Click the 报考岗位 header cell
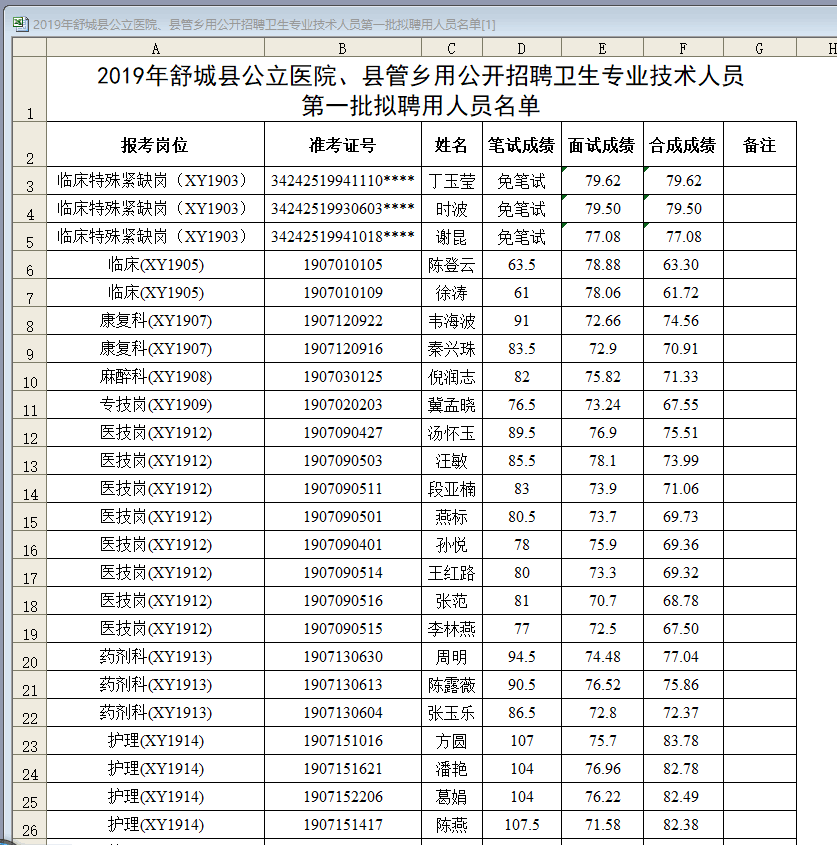Viewport: 837px width, 845px height. (x=156, y=144)
